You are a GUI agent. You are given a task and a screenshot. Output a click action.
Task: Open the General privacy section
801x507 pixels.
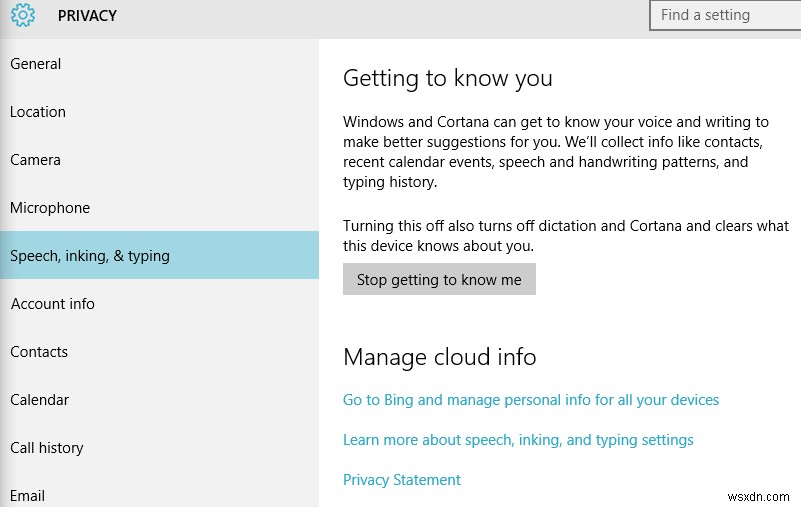click(36, 64)
